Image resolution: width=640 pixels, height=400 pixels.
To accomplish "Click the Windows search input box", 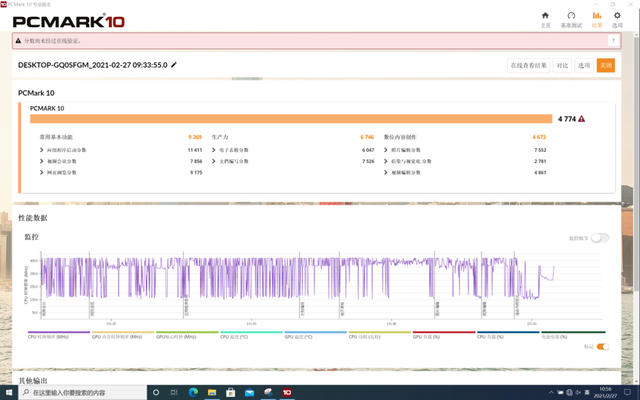I will (82, 392).
